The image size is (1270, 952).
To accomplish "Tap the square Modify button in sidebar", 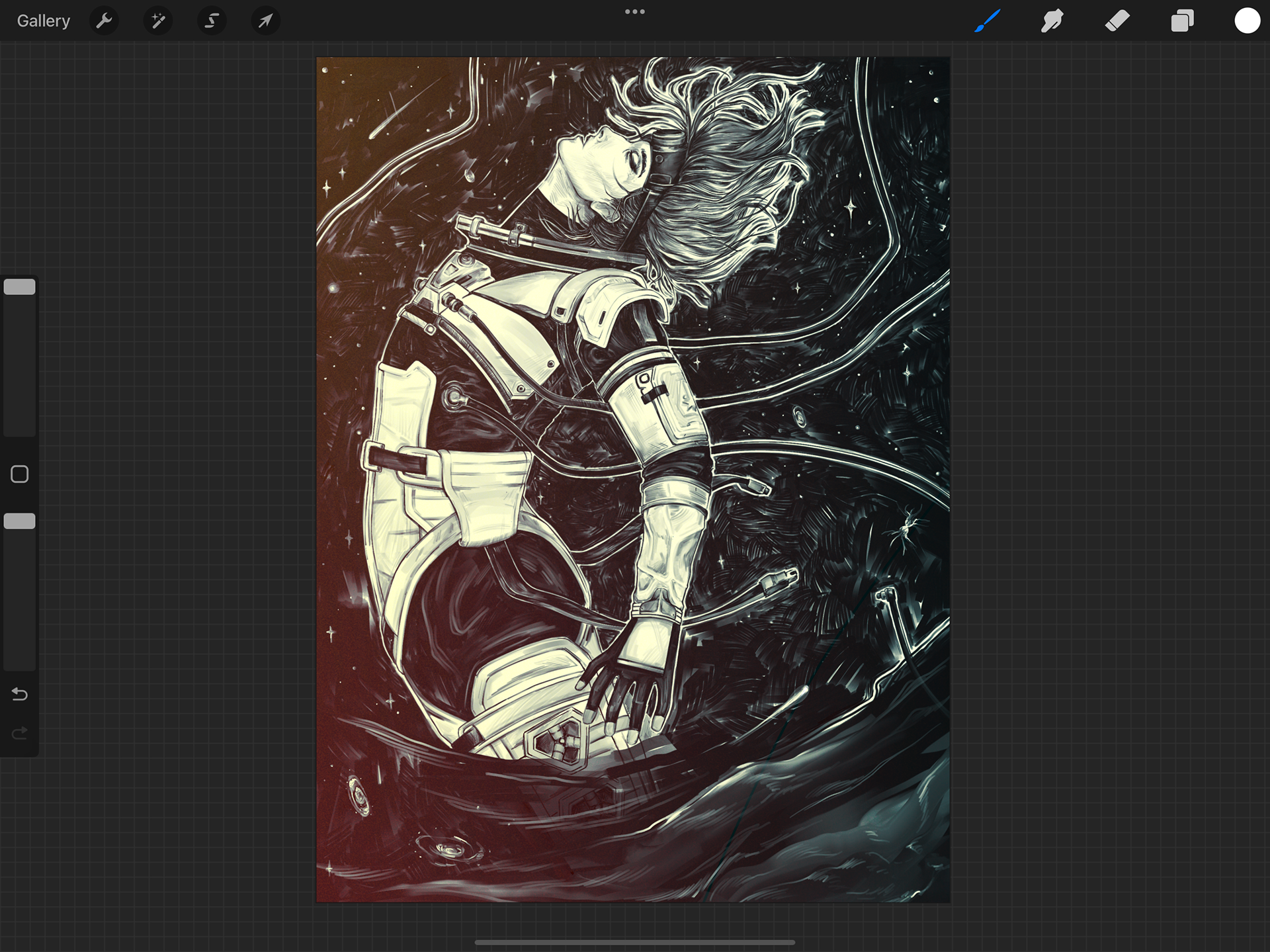I will click(20, 474).
